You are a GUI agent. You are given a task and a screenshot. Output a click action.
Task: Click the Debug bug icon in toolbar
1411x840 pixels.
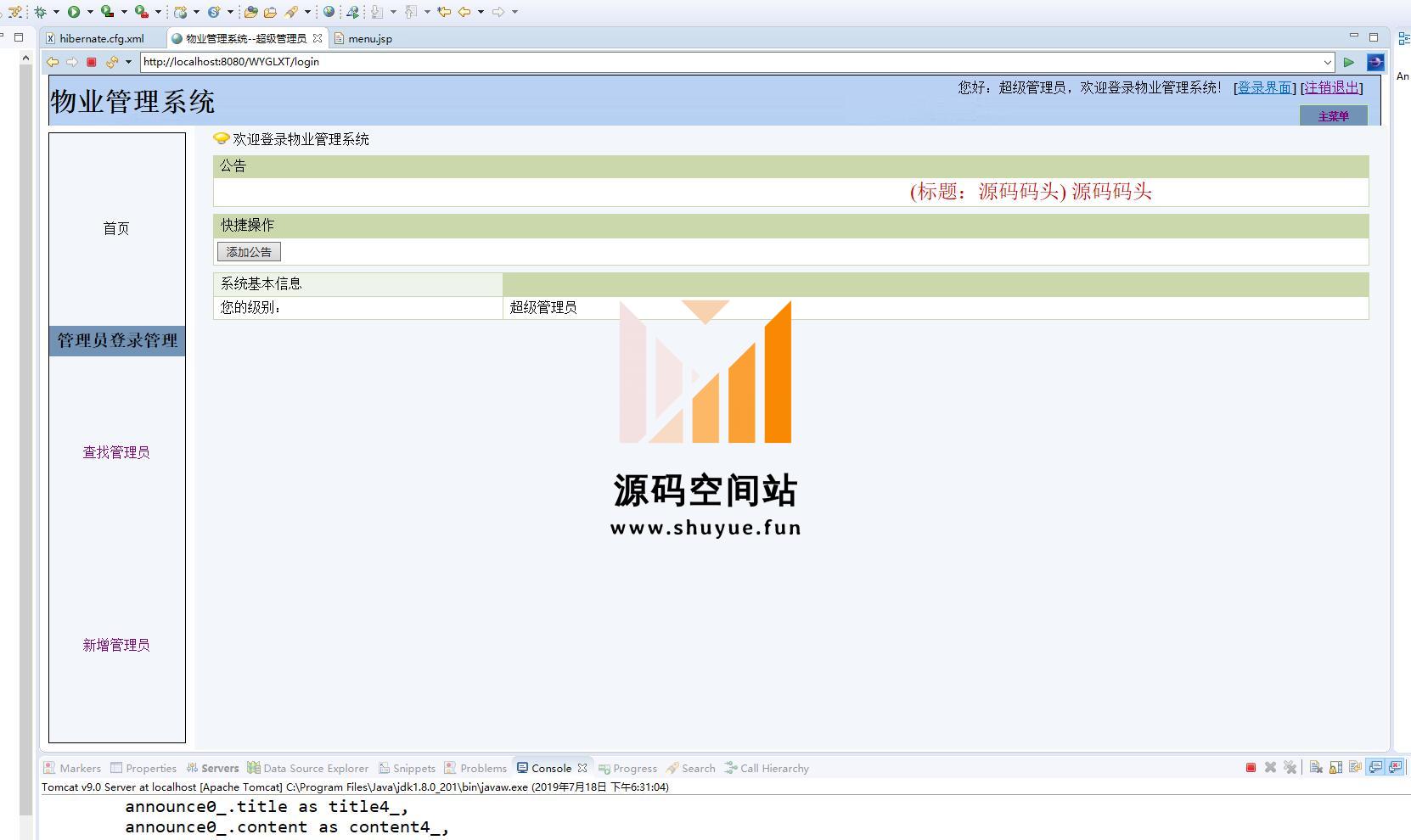[40, 12]
